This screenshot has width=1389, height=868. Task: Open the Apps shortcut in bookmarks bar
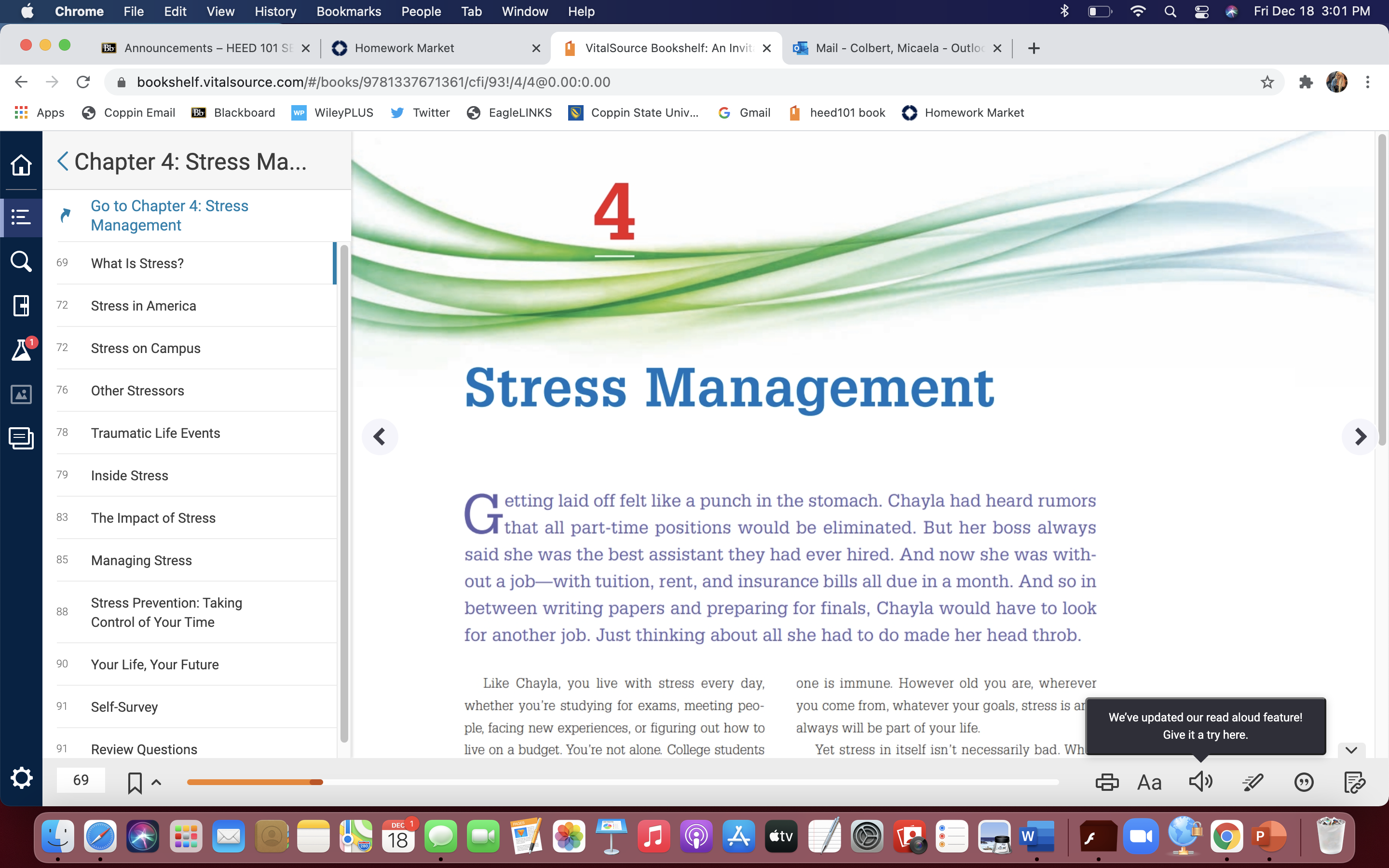39,112
